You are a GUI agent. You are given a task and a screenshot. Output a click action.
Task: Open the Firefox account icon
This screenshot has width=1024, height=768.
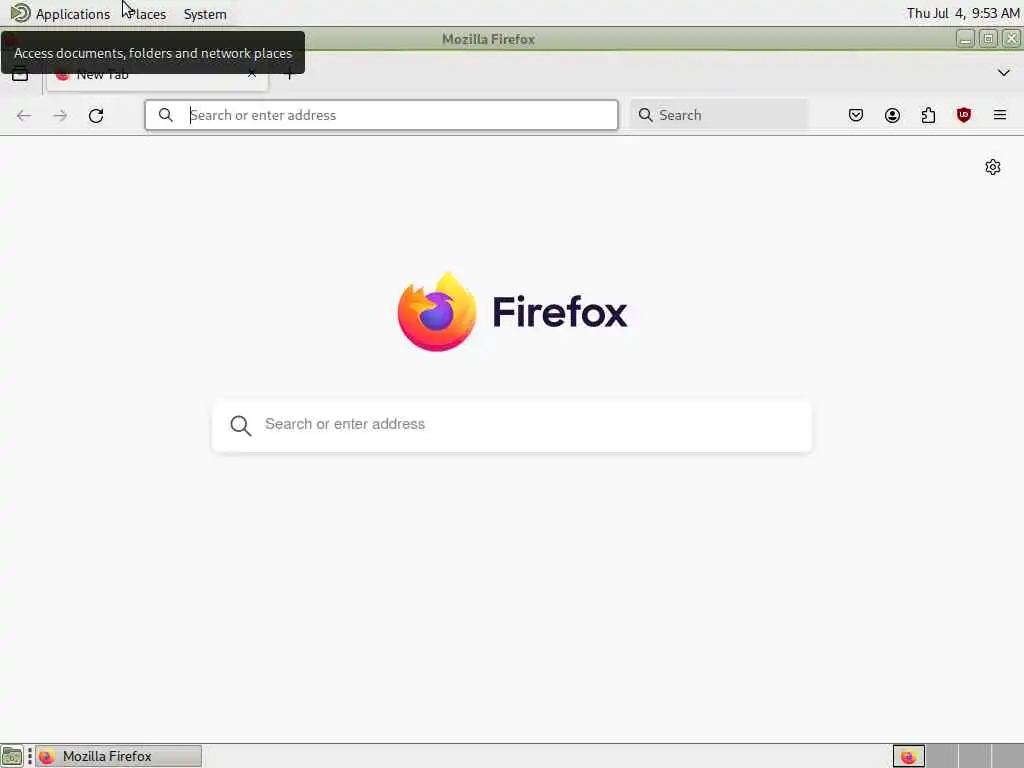892,116
